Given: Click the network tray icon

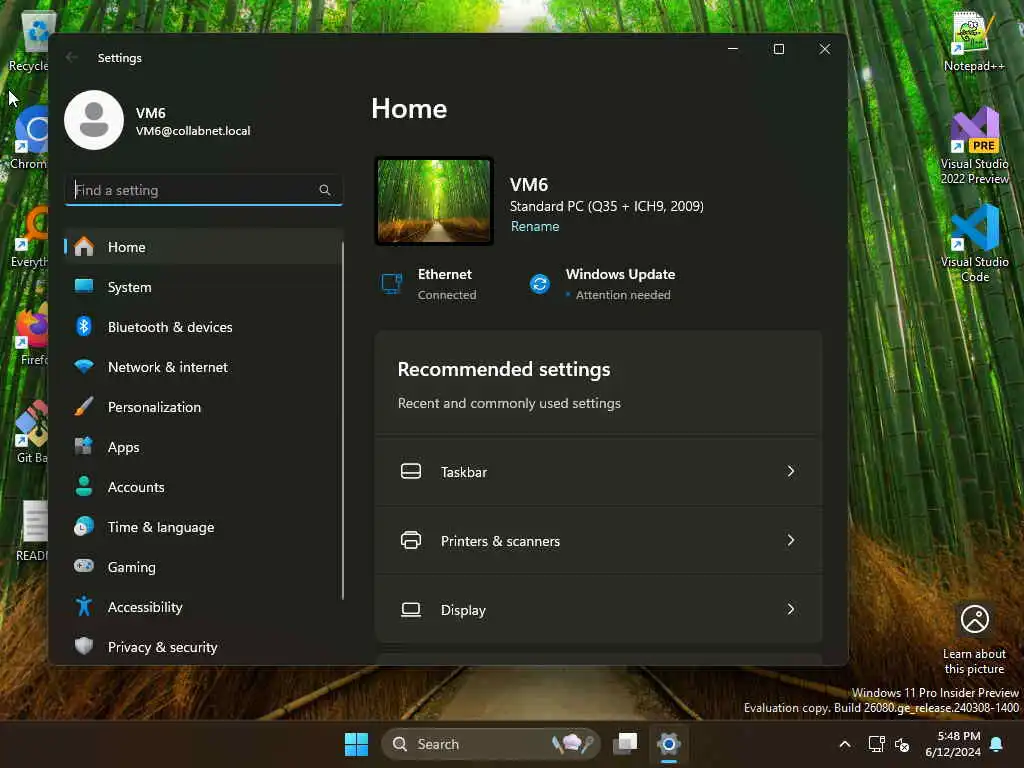Looking at the screenshot, I should coord(876,744).
